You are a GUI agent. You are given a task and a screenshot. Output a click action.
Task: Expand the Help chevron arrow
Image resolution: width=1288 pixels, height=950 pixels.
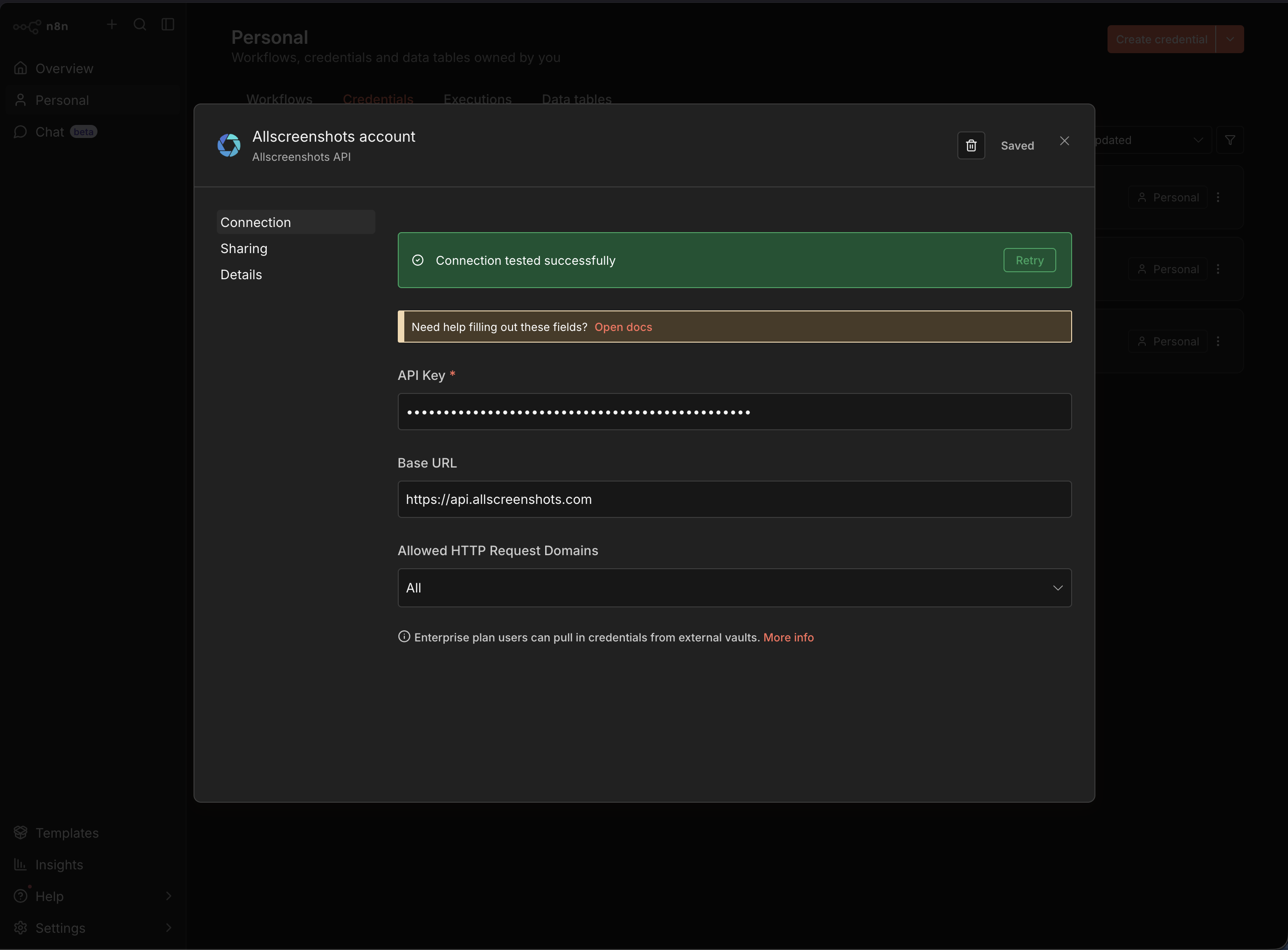[168, 896]
